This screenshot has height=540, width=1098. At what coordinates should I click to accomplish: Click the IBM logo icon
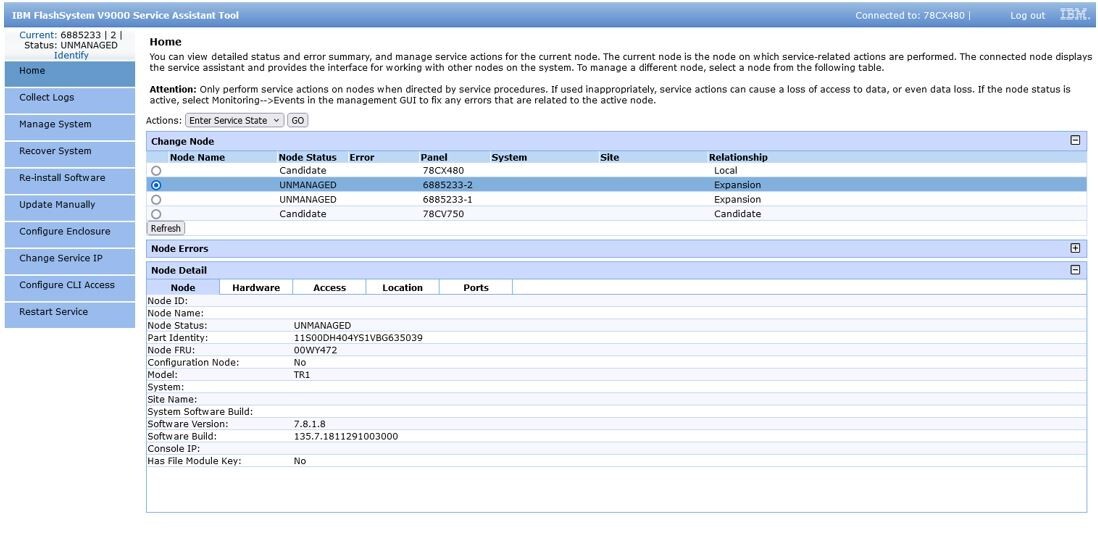point(1073,15)
